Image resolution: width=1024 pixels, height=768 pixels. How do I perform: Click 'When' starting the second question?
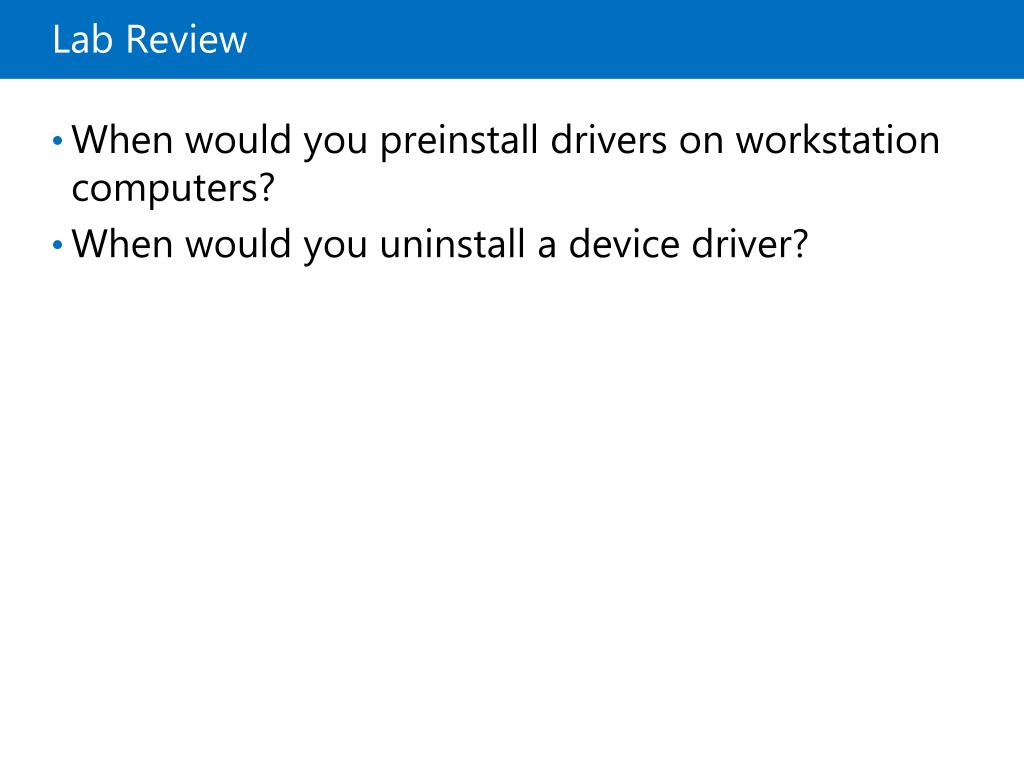click(x=122, y=244)
